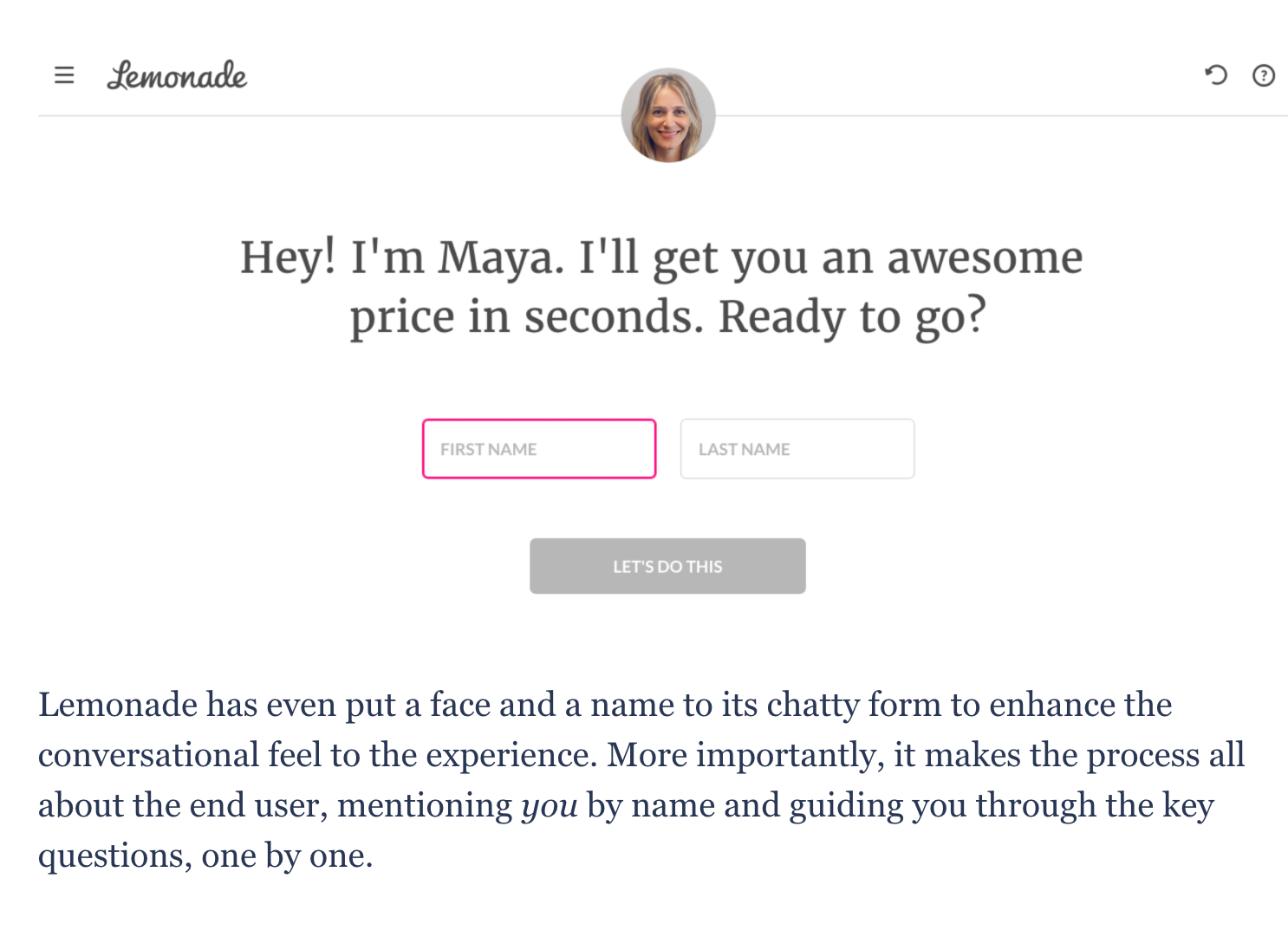Image resolution: width=1288 pixels, height=950 pixels.
Task: Select the pink-highlighted first name input
Action: coord(538,449)
